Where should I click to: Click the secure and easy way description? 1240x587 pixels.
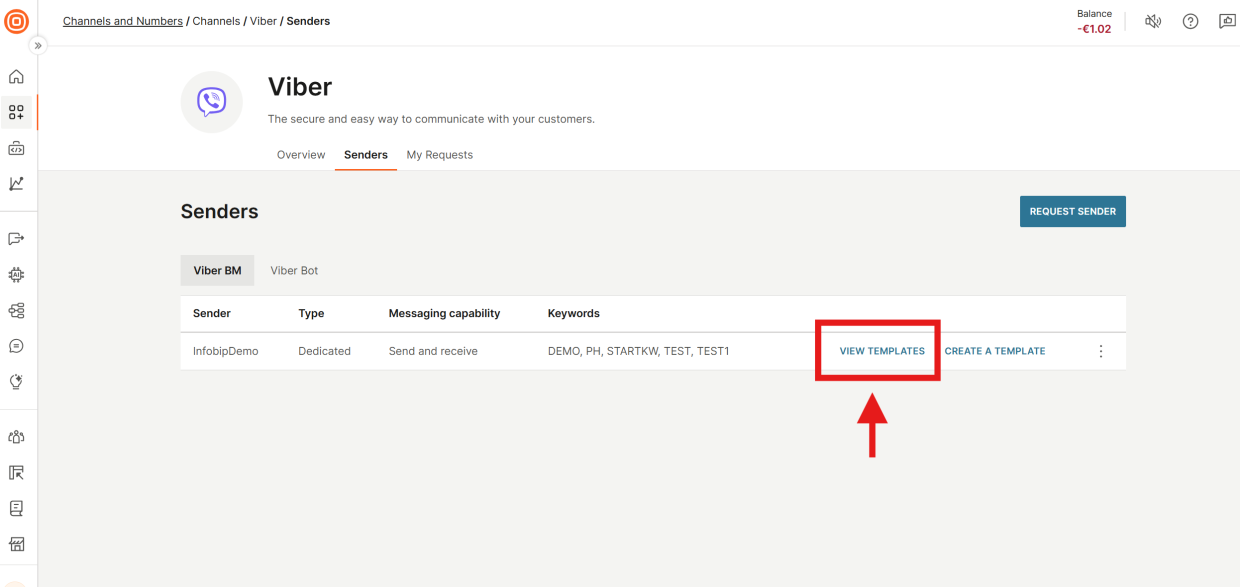tap(431, 119)
